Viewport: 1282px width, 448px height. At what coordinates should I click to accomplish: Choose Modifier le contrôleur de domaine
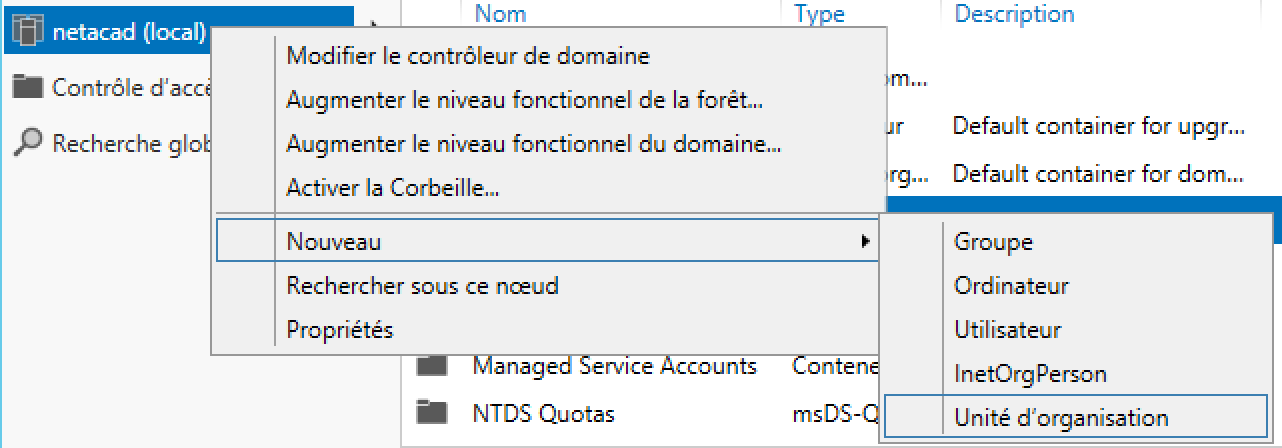point(467,56)
